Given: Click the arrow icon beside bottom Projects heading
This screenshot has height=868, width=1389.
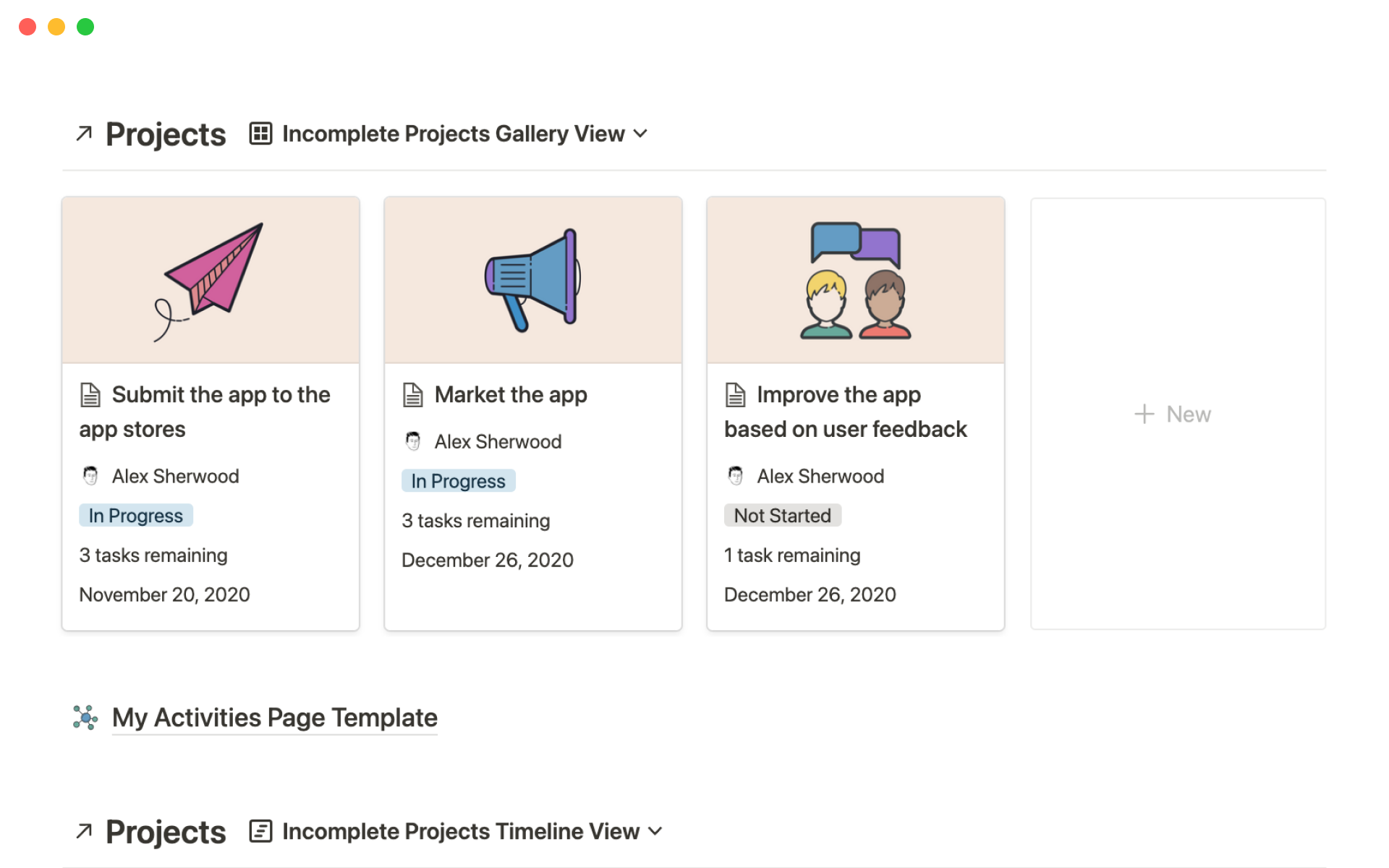Looking at the screenshot, I should 84,831.
